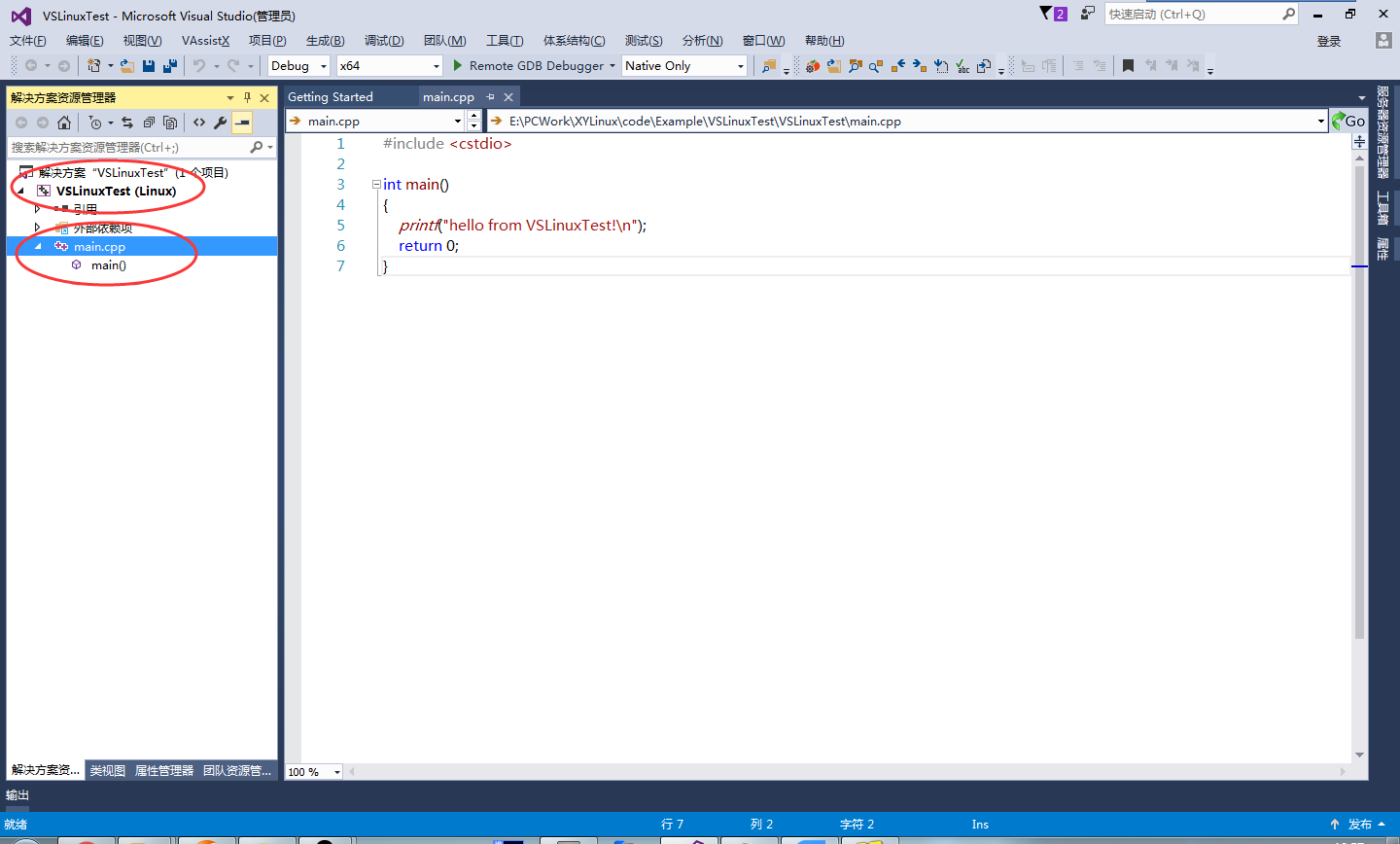1400x844 pixels.
Task: Open Properties wrench icon in Solution Explorer
Action: point(221,123)
